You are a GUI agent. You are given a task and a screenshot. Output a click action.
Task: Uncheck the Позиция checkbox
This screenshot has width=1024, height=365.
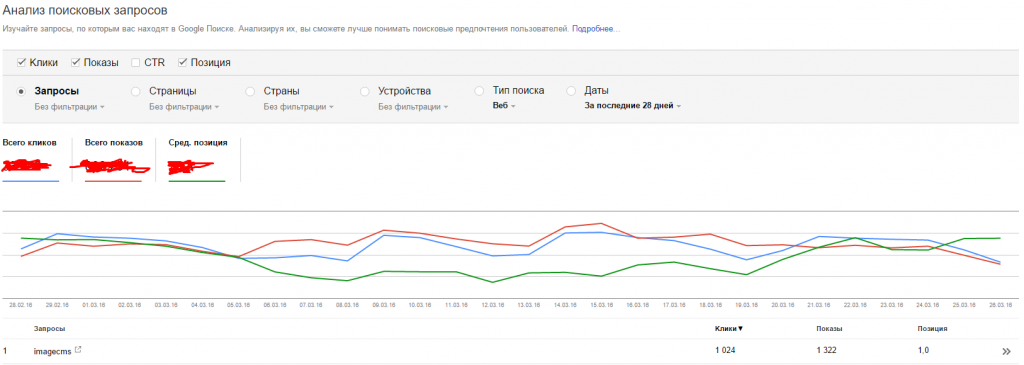coord(182,63)
